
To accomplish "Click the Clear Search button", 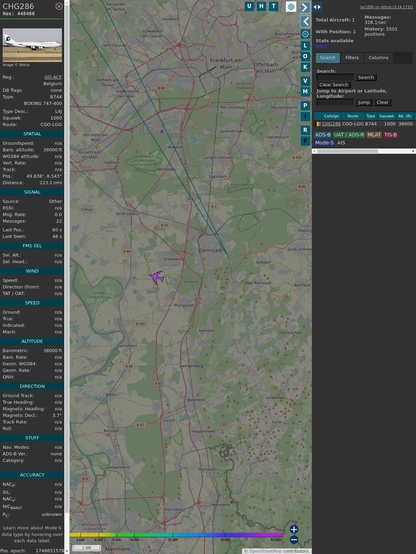I will coord(334,84).
